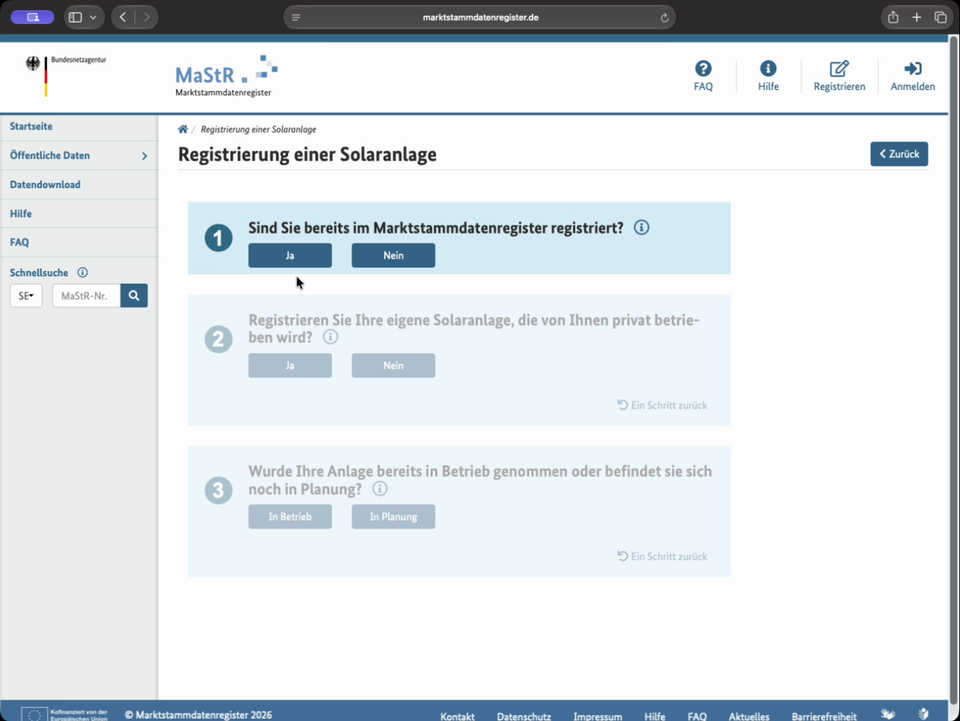Select In Betrieb for question 3
Viewport: 960px width, 721px height.
[290, 517]
